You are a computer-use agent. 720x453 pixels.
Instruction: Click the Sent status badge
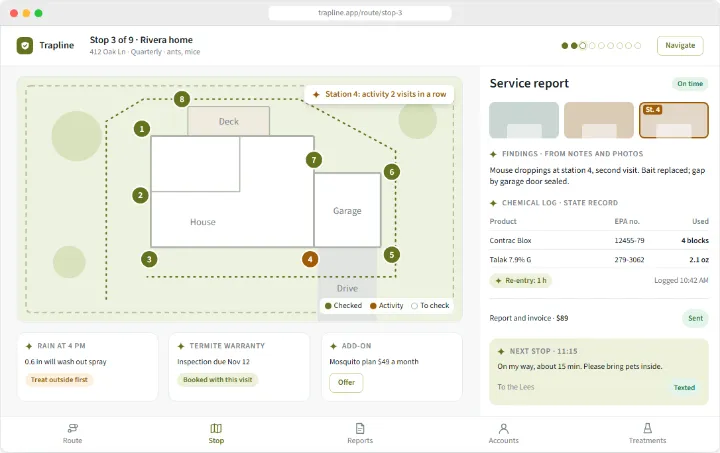click(x=695, y=319)
